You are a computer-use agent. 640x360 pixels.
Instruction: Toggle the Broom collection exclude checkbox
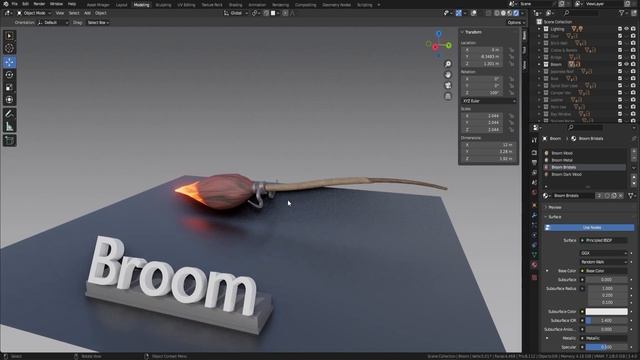click(x=620, y=64)
